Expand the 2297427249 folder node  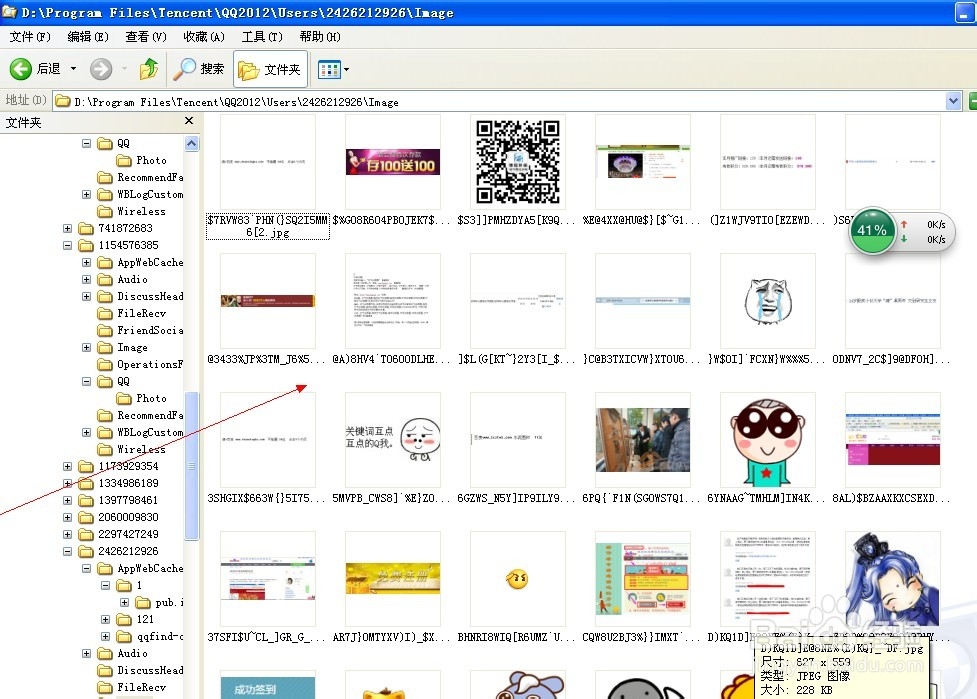click(x=67, y=535)
